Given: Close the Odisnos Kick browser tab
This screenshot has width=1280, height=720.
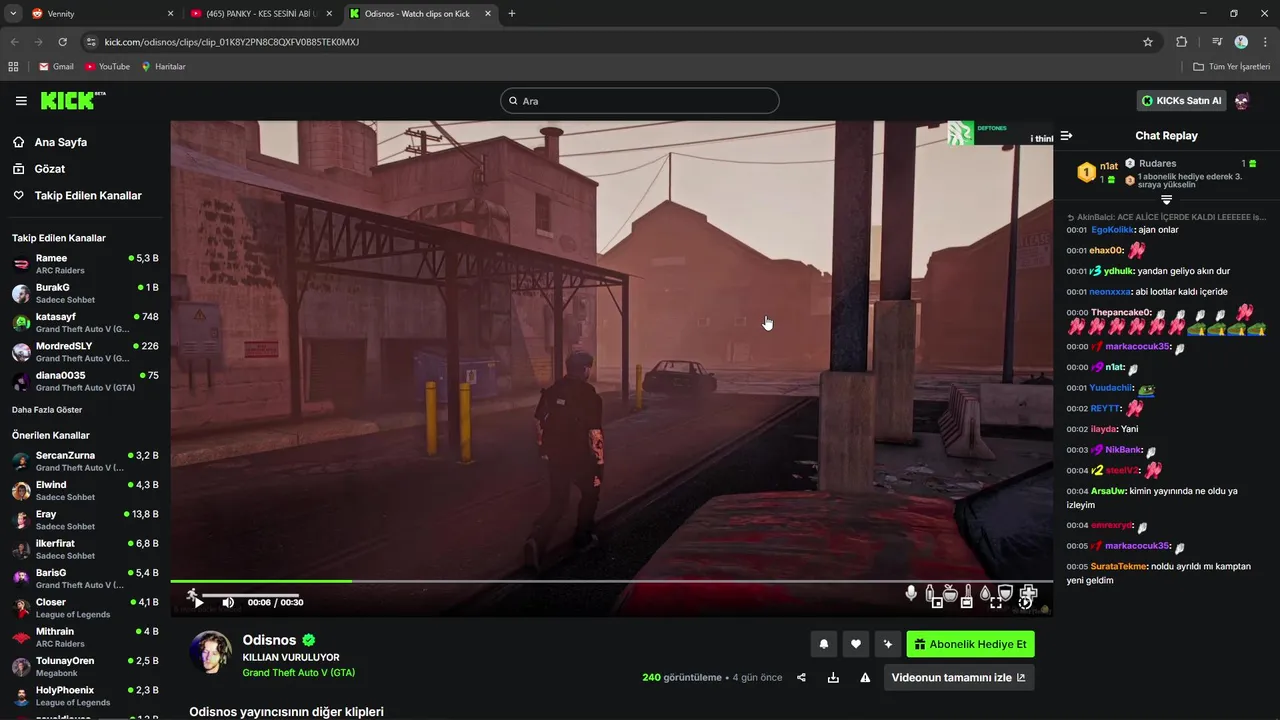Looking at the screenshot, I should click(x=488, y=14).
